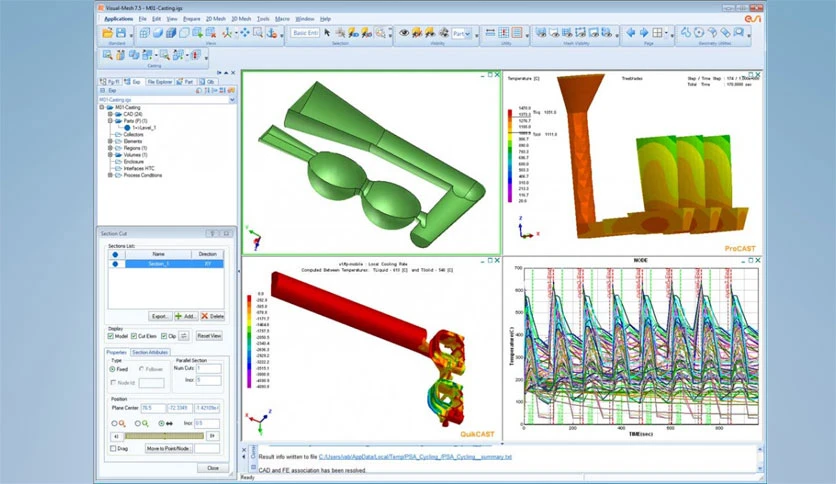
Task: Click the Open folder icon in Standard toolbar
Action: (107, 33)
